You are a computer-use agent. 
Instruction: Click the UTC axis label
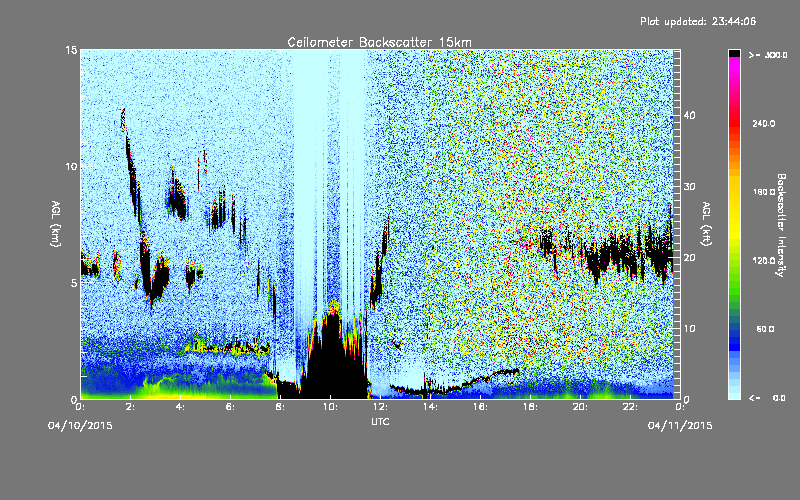(380, 421)
